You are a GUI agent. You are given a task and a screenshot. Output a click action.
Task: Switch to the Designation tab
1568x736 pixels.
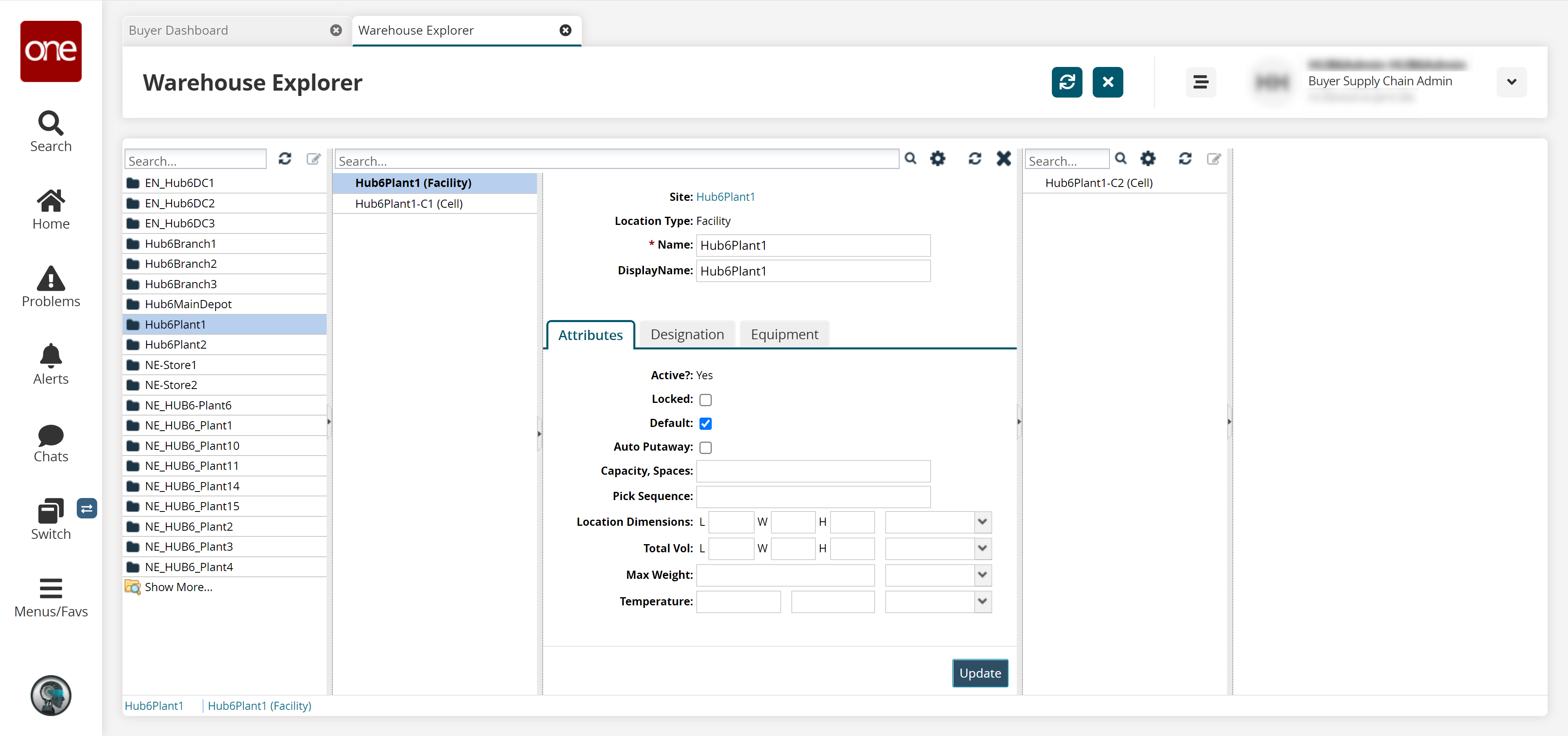click(686, 335)
